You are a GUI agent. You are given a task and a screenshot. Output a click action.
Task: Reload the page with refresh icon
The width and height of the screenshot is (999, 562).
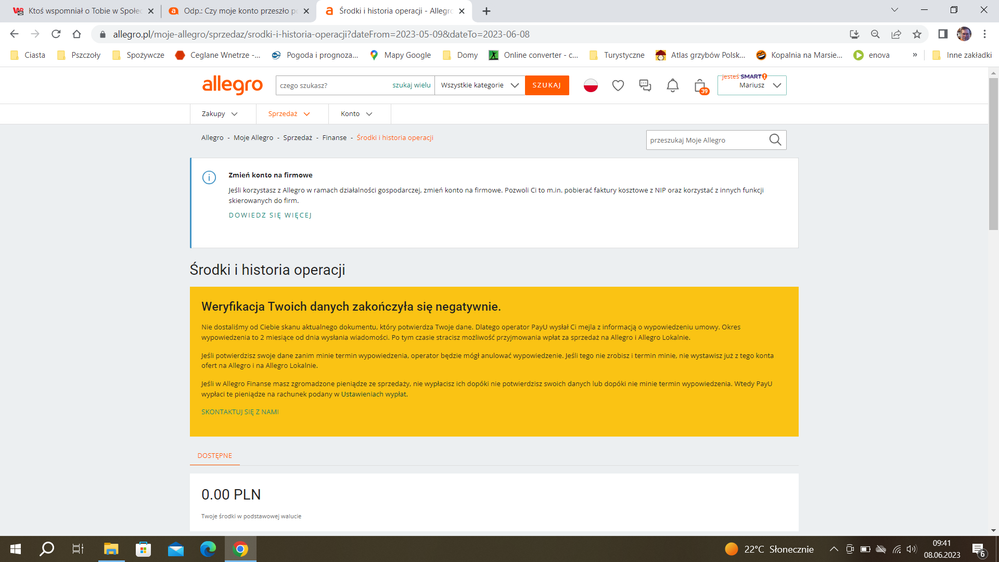pyautogui.click(x=56, y=34)
